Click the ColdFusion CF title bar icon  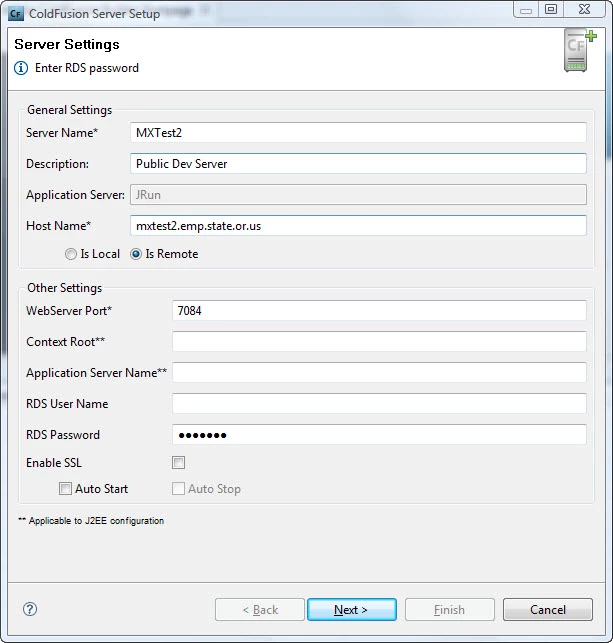tap(16, 14)
